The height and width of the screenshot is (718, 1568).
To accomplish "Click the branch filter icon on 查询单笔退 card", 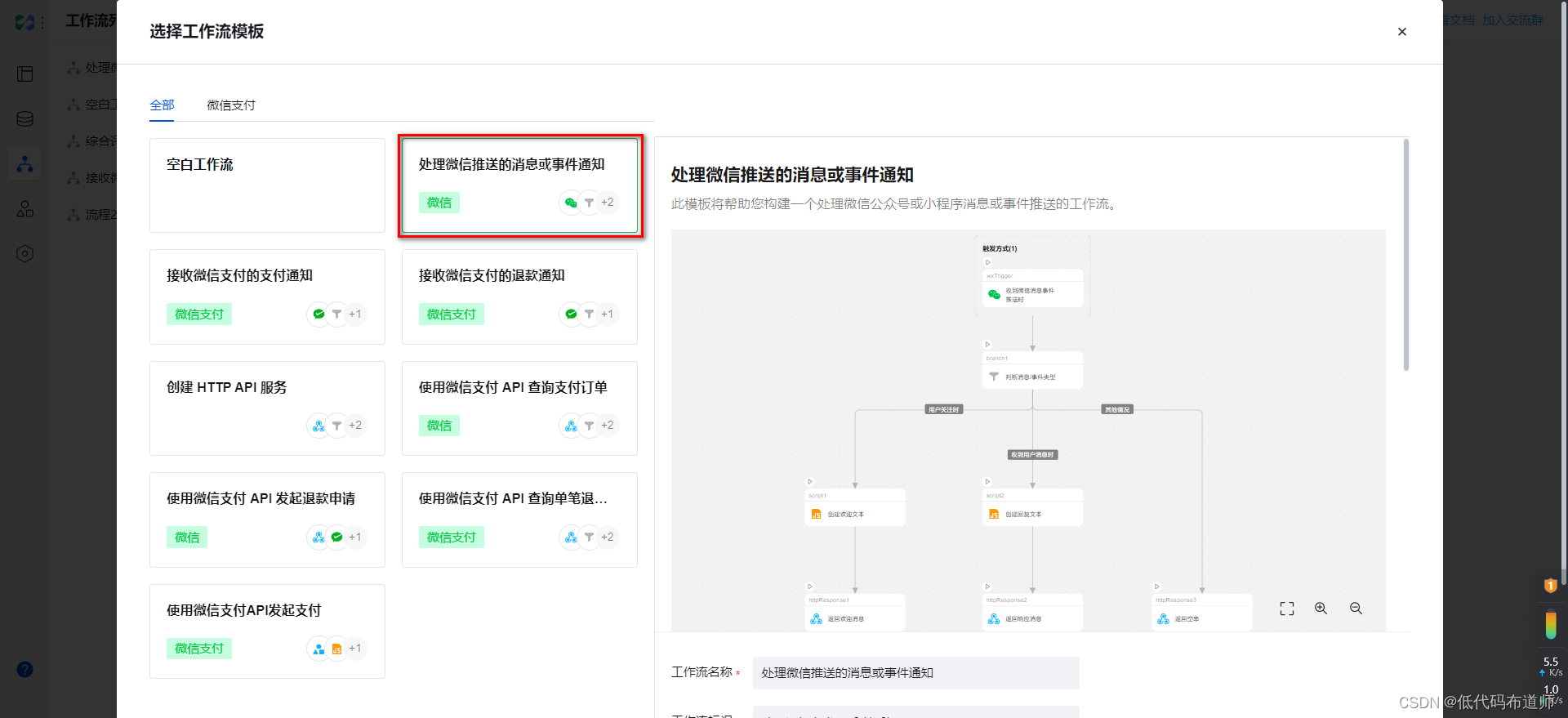I will [x=589, y=537].
